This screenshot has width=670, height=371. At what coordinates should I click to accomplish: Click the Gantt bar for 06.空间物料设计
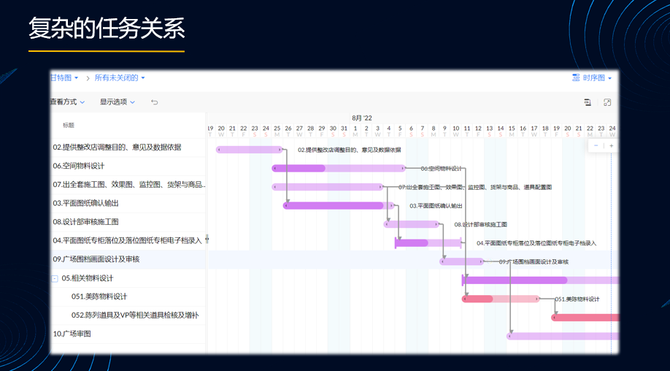point(338,168)
